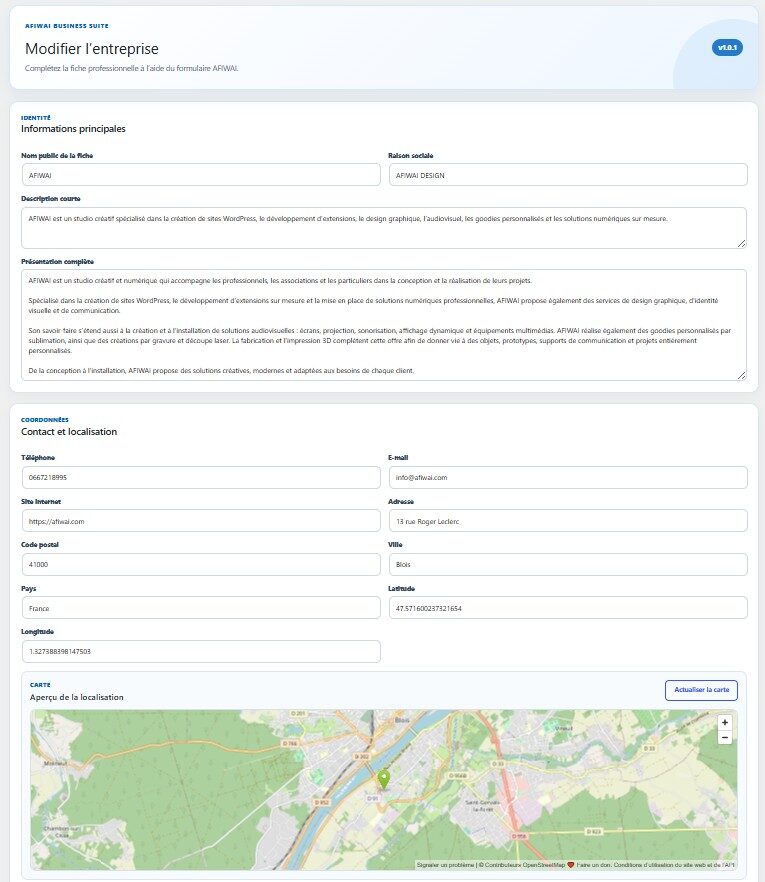
Task: Click the green map location marker
Action: click(x=384, y=780)
